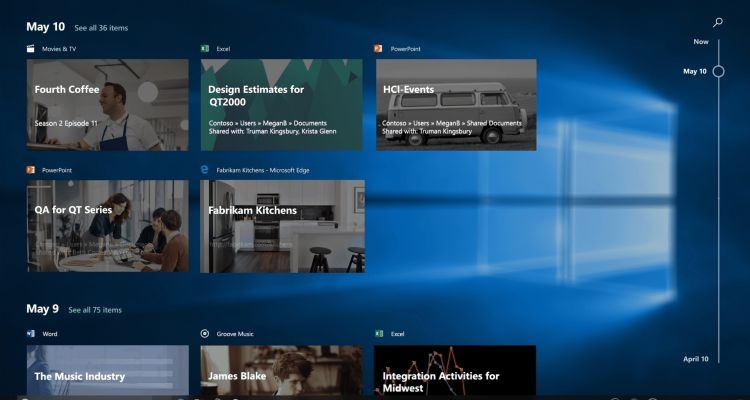The width and height of the screenshot is (750, 400).
Task: Open the Fourth Coffee activity card
Action: [108, 105]
